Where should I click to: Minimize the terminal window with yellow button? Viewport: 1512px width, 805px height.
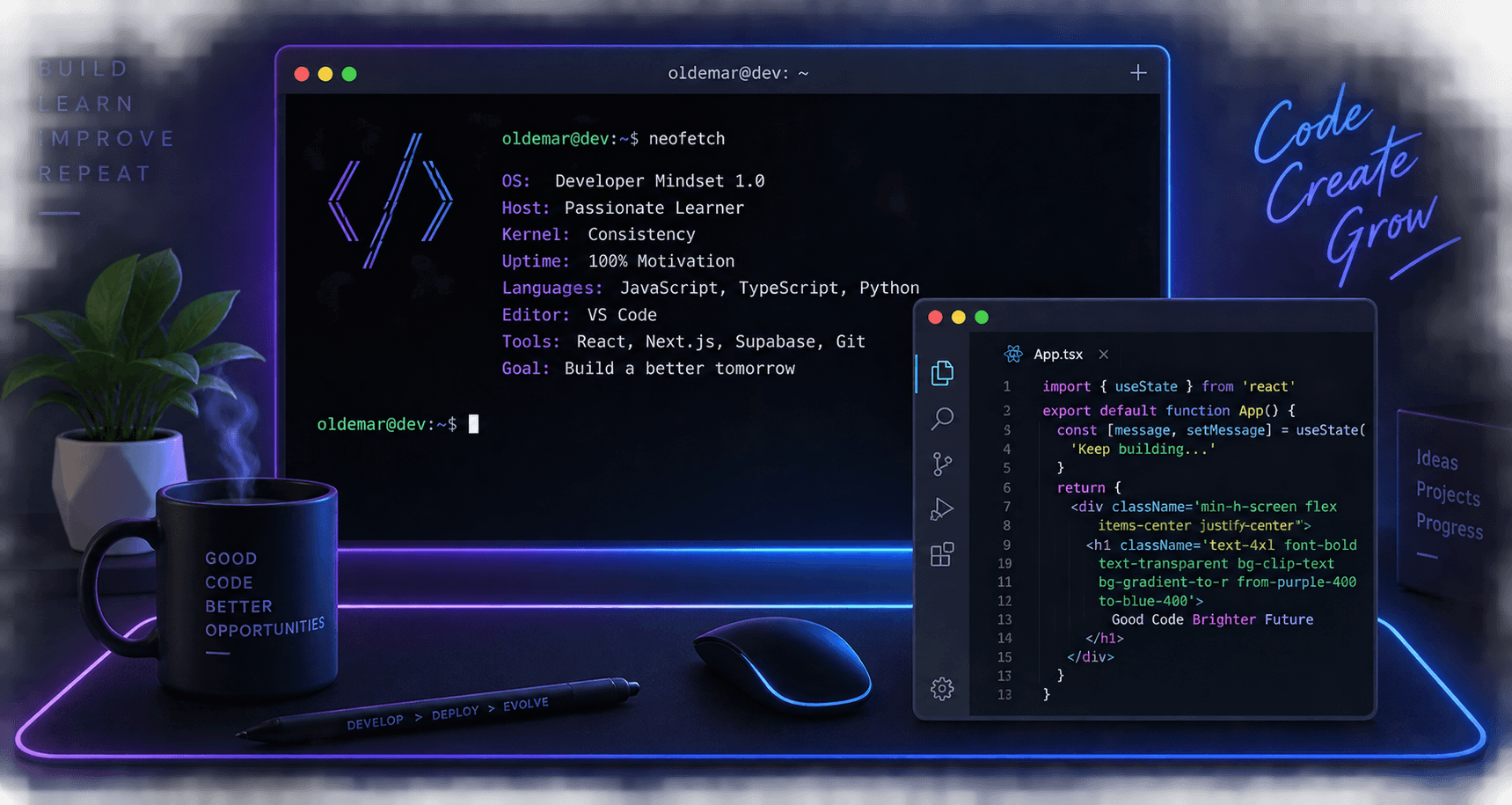click(x=325, y=74)
